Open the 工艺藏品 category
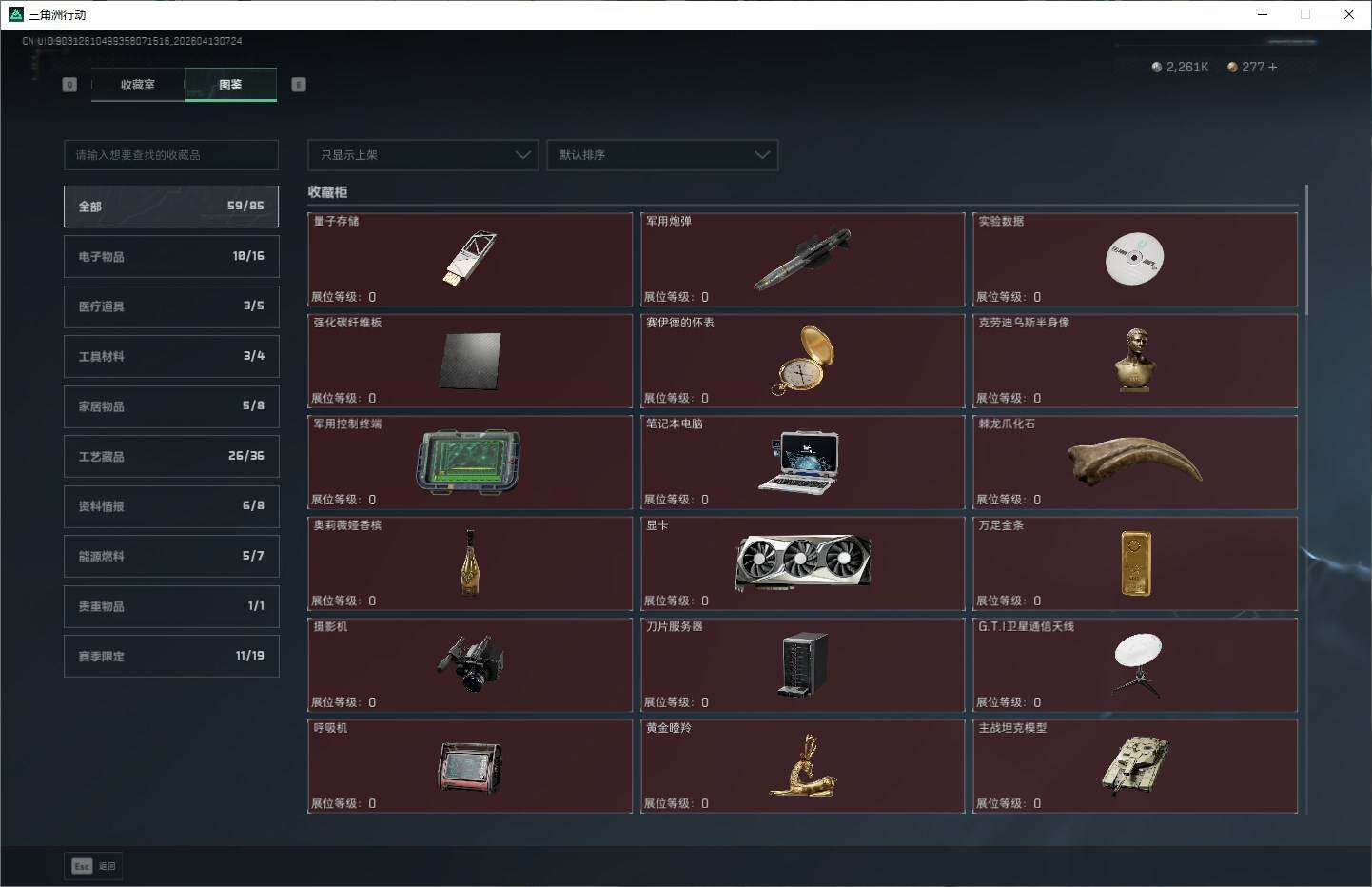1372x887 pixels. (x=171, y=457)
